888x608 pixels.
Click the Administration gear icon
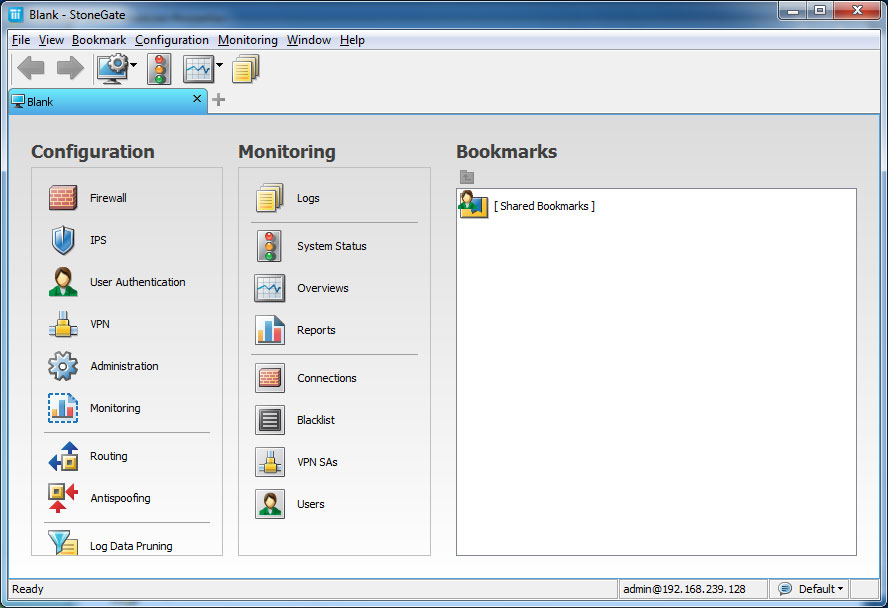click(x=63, y=366)
